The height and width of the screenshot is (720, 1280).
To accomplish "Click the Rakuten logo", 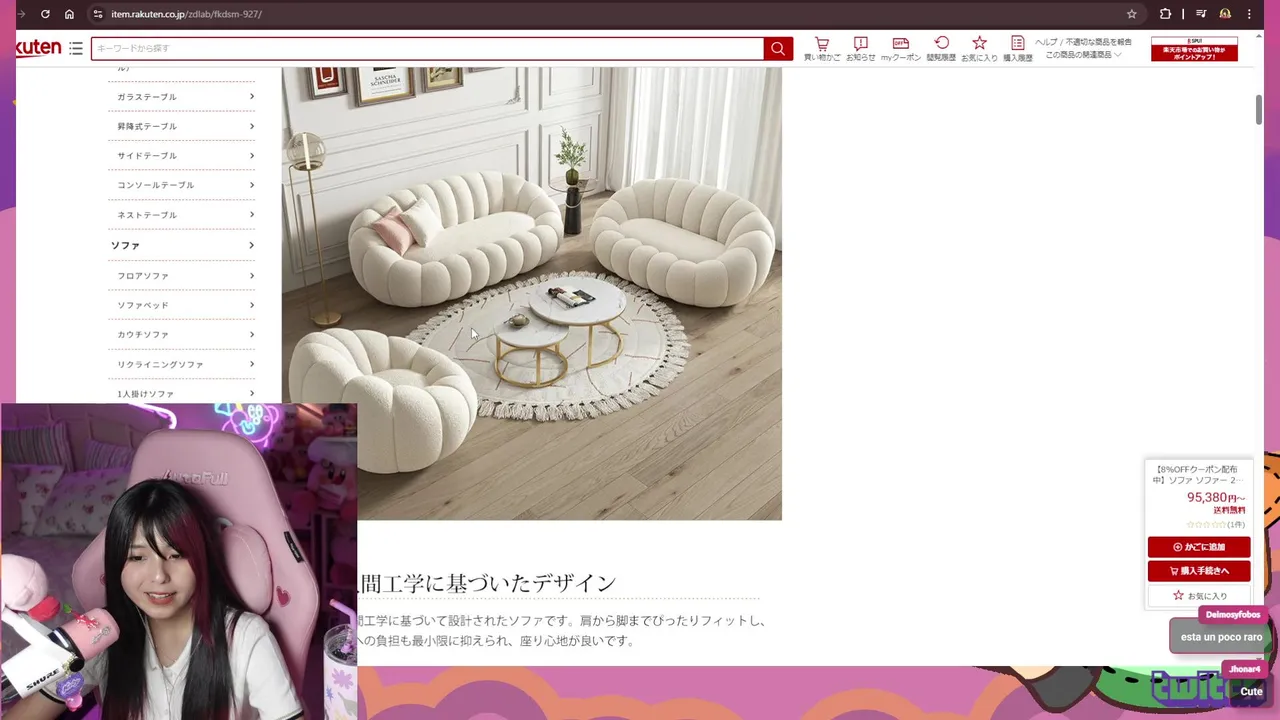I will point(39,48).
